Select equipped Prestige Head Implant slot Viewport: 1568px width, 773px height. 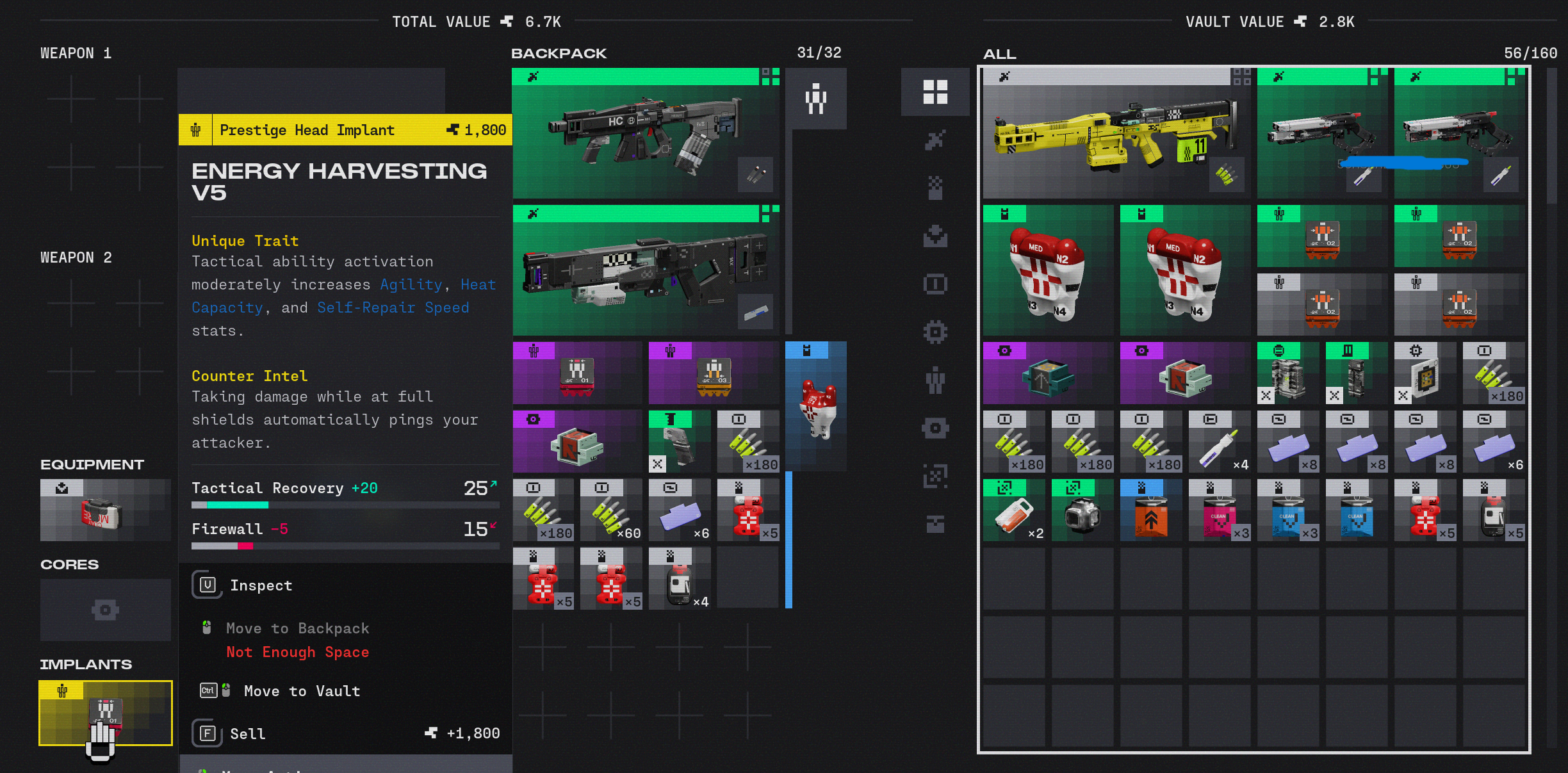coord(106,713)
